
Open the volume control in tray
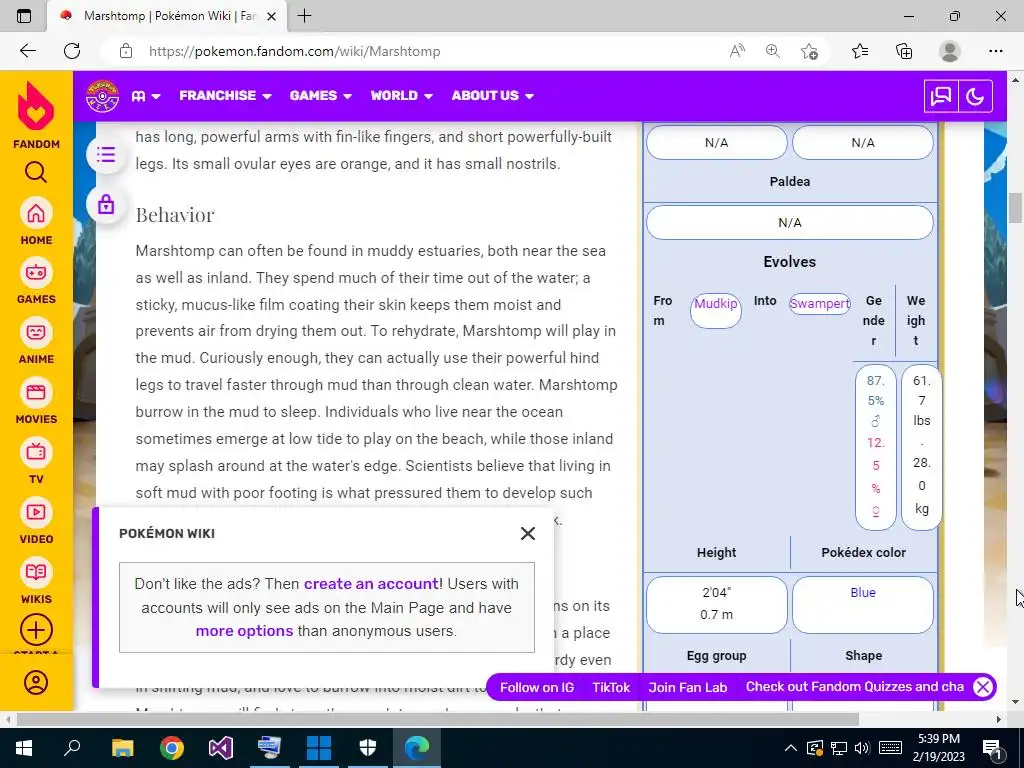click(x=862, y=748)
